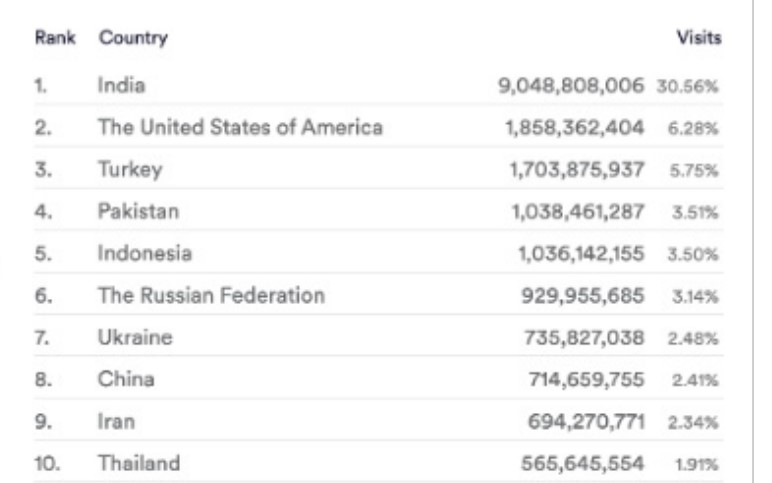Click Thailand's 1.91% share value
772x483 pixels.
[697, 464]
